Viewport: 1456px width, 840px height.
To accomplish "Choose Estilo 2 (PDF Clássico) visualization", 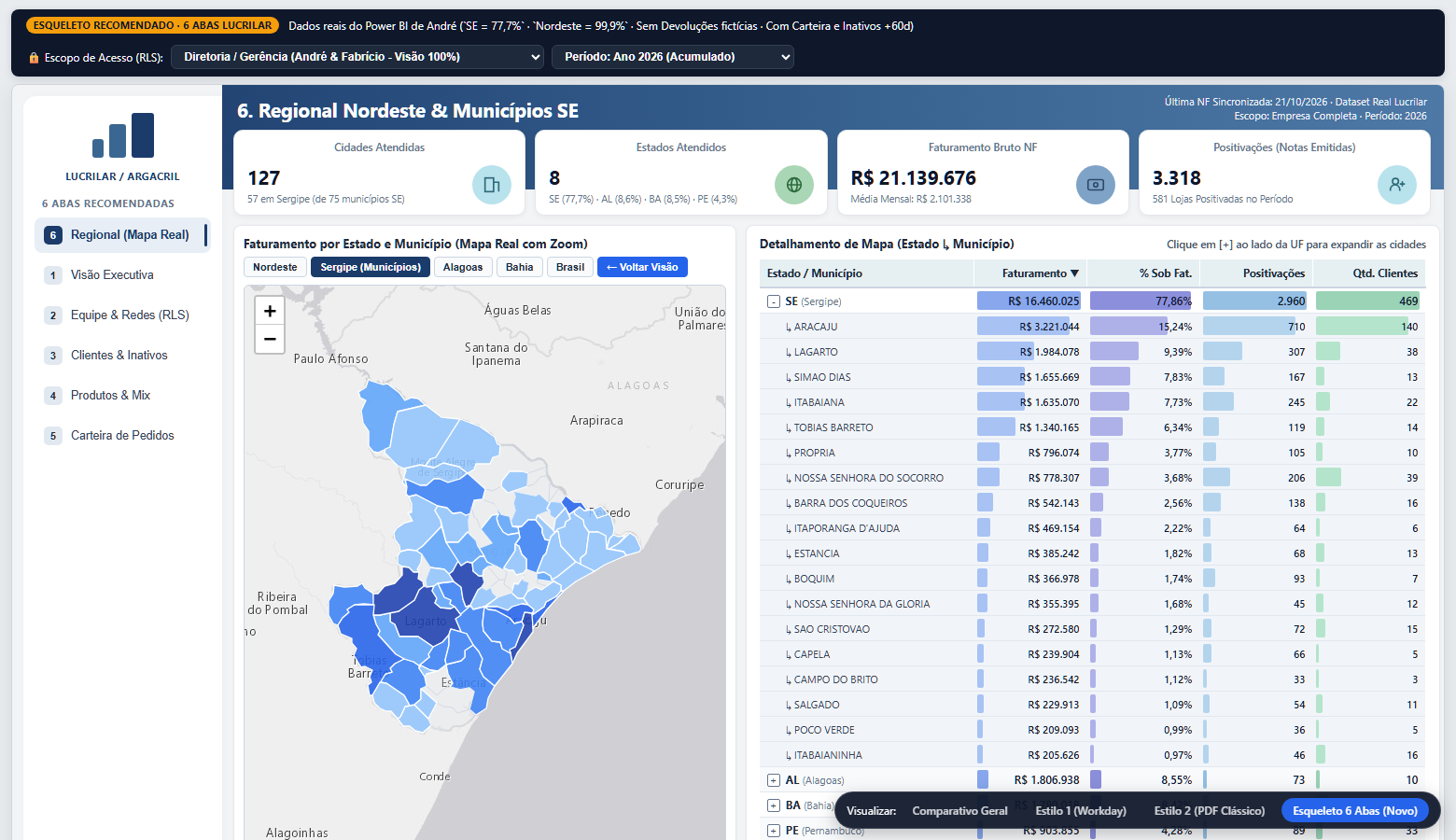I will tap(1210, 811).
